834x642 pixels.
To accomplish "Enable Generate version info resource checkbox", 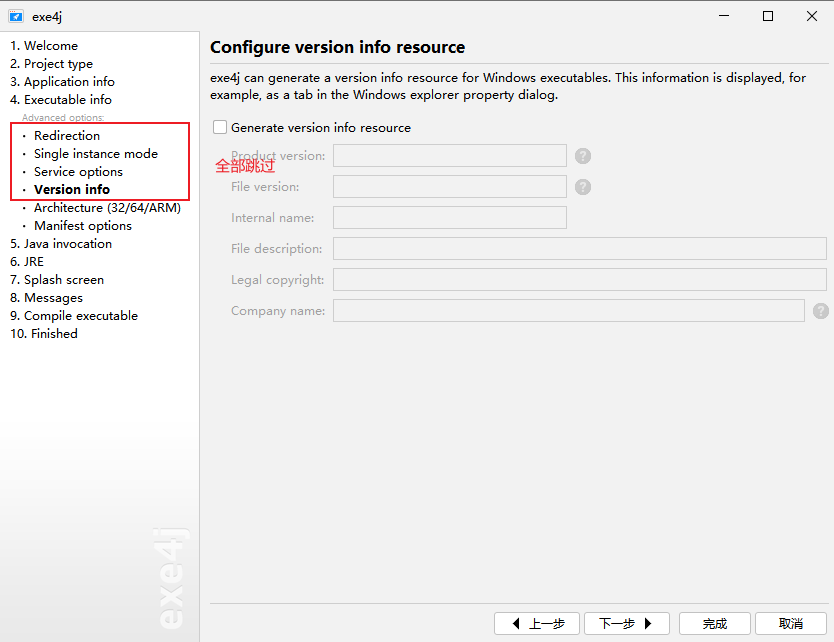I will tap(220, 128).
